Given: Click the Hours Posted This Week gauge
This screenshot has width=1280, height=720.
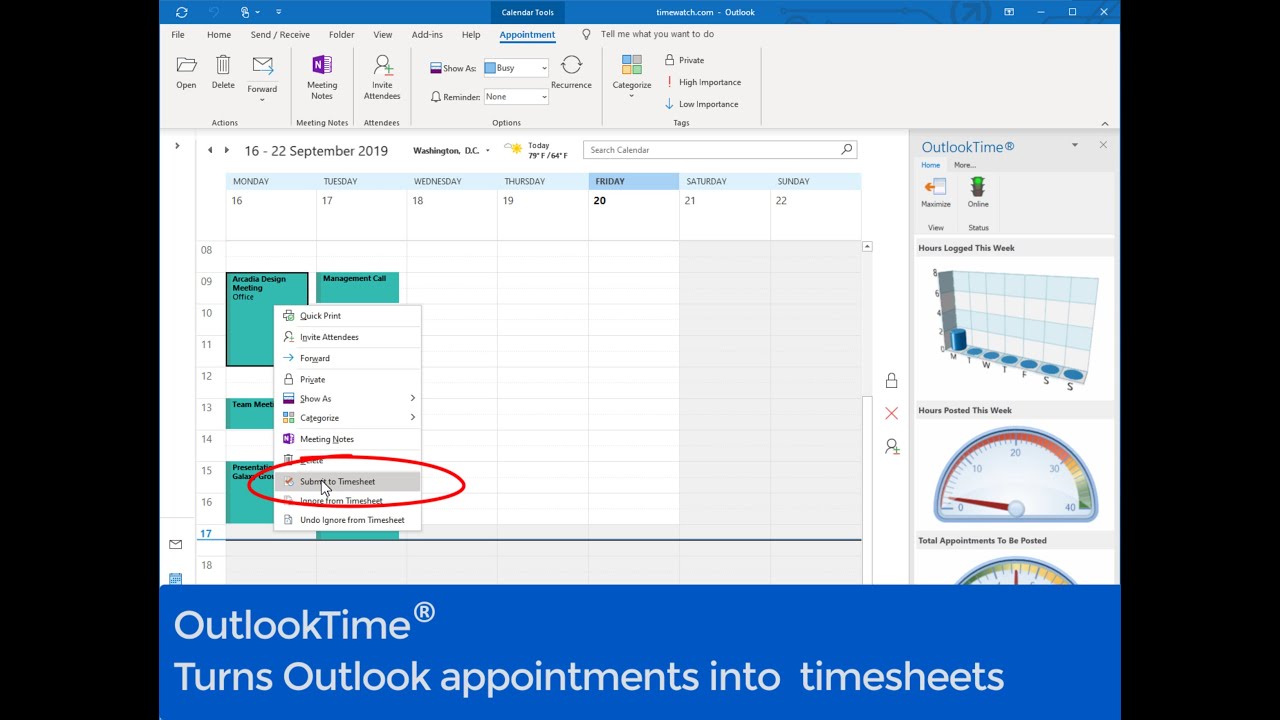Looking at the screenshot, I should 1015,475.
